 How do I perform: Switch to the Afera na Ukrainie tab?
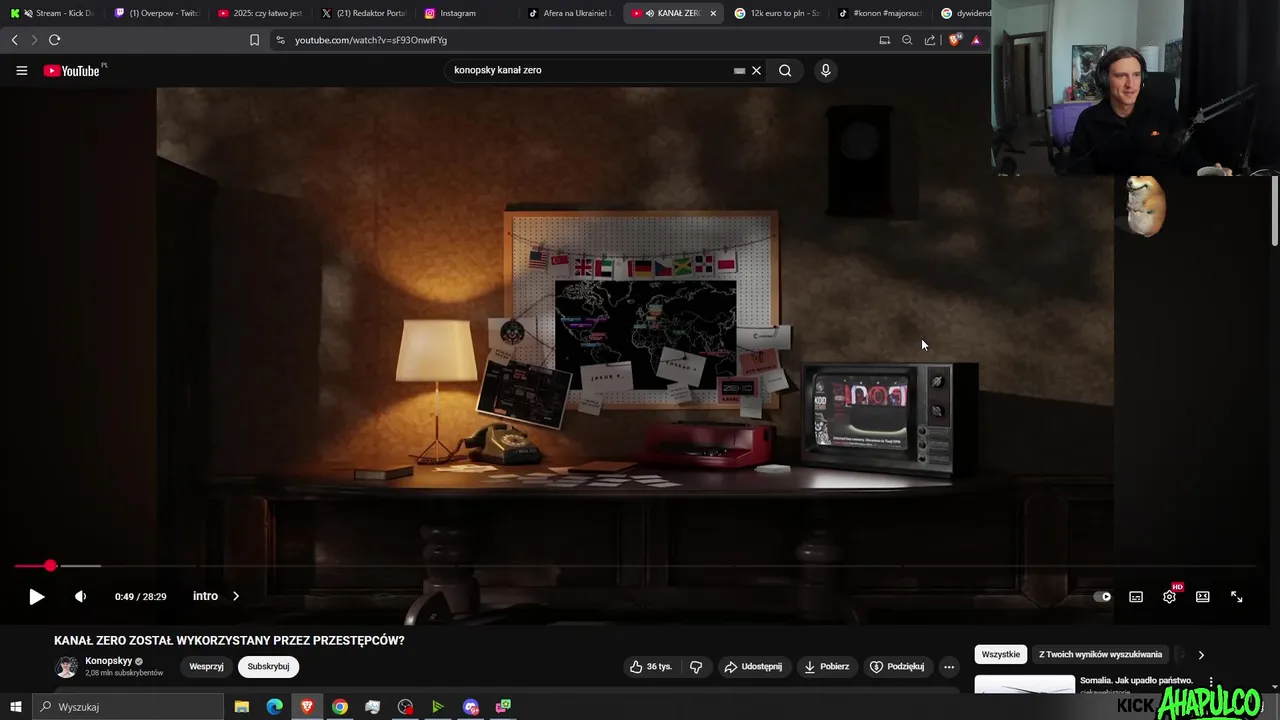click(569, 13)
